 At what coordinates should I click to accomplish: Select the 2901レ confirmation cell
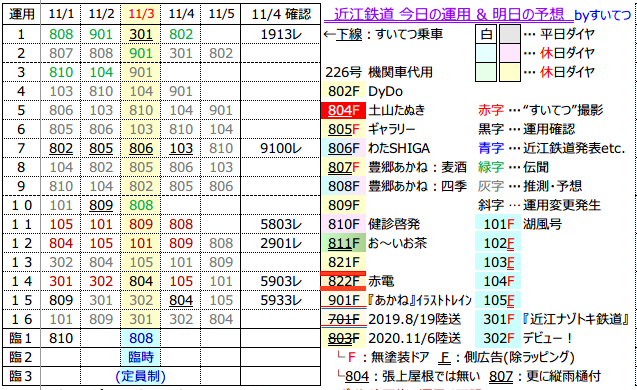click(280, 243)
